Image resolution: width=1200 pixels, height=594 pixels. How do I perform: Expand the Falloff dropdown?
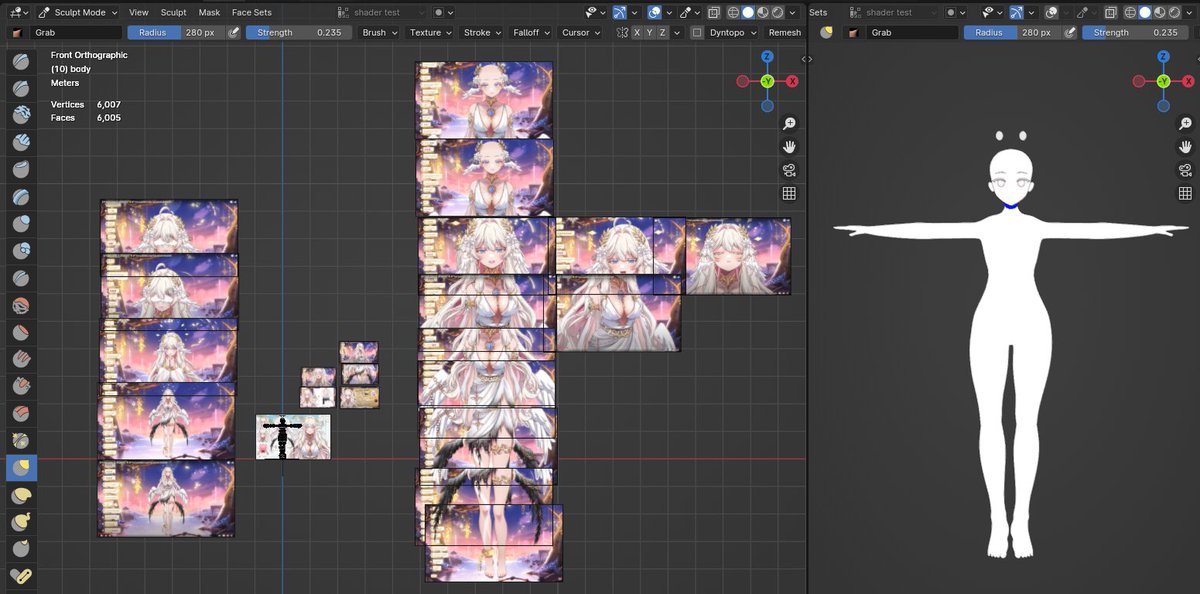coord(531,33)
